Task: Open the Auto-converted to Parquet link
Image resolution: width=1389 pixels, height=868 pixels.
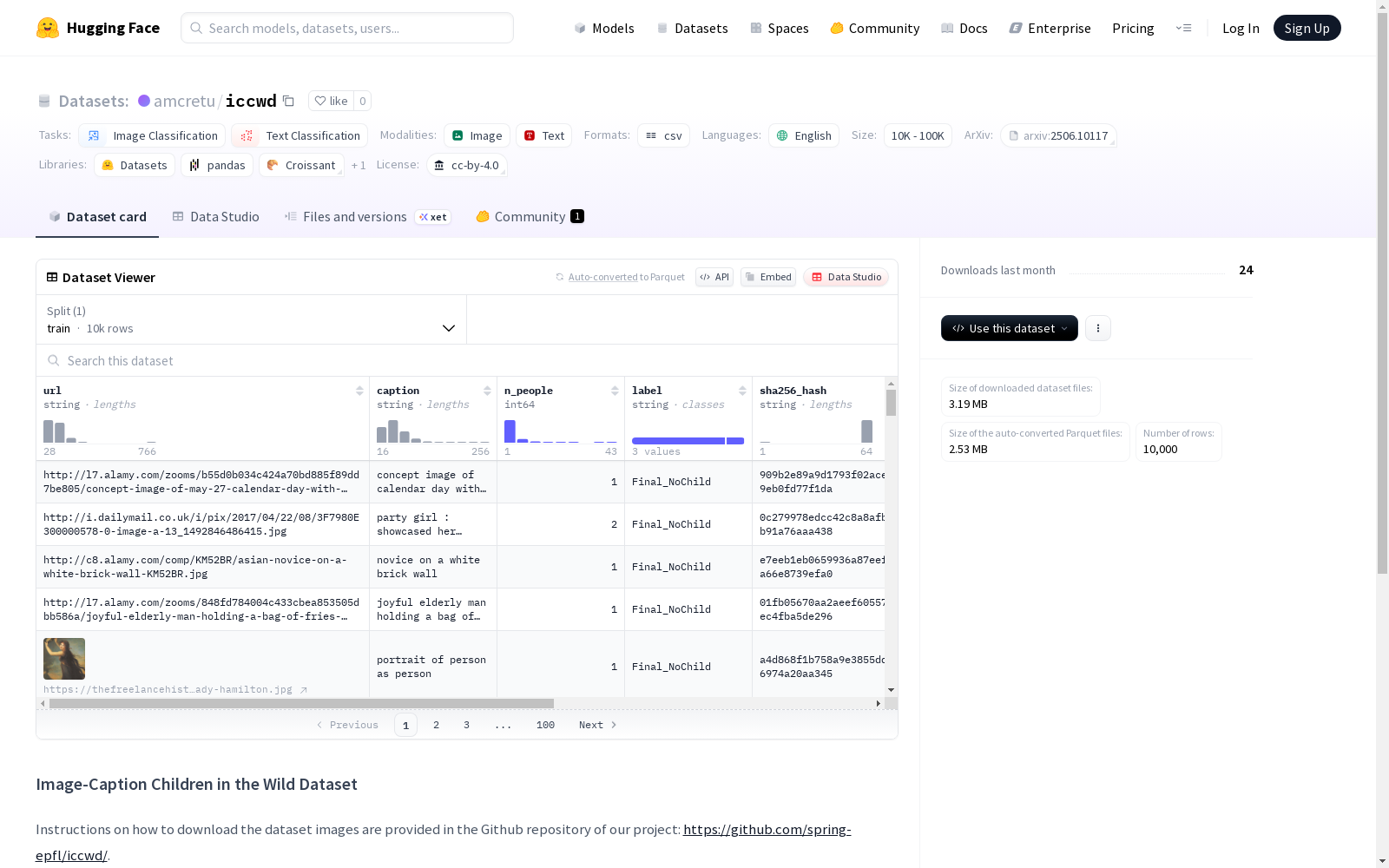Action: (626, 277)
